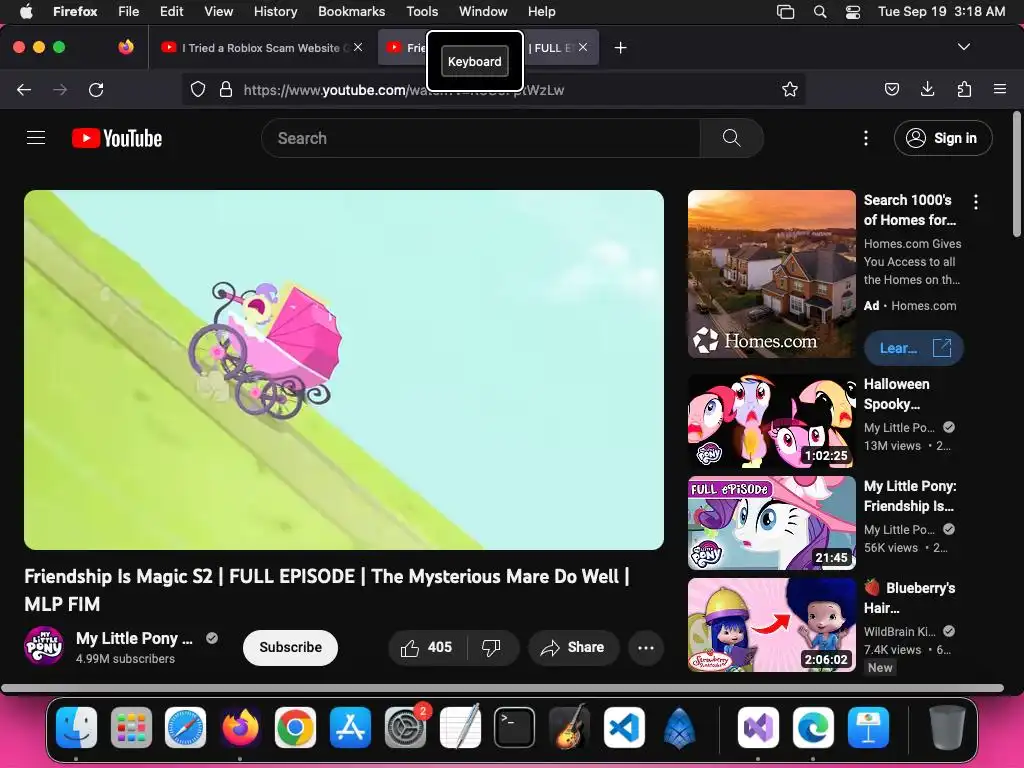The height and width of the screenshot is (768, 1024).
Task: Click the horizontal page scrollbar
Action: coord(502,688)
